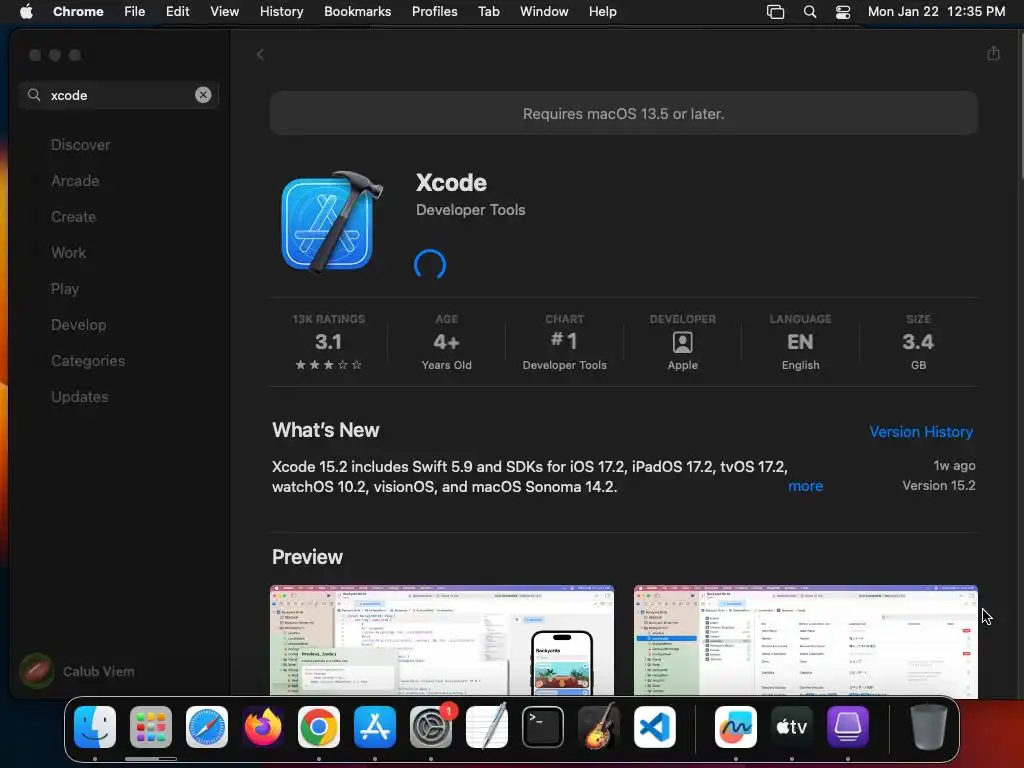Open the Trash in Dock
Image resolution: width=1024 pixels, height=768 pixels.
pos(929,727)
